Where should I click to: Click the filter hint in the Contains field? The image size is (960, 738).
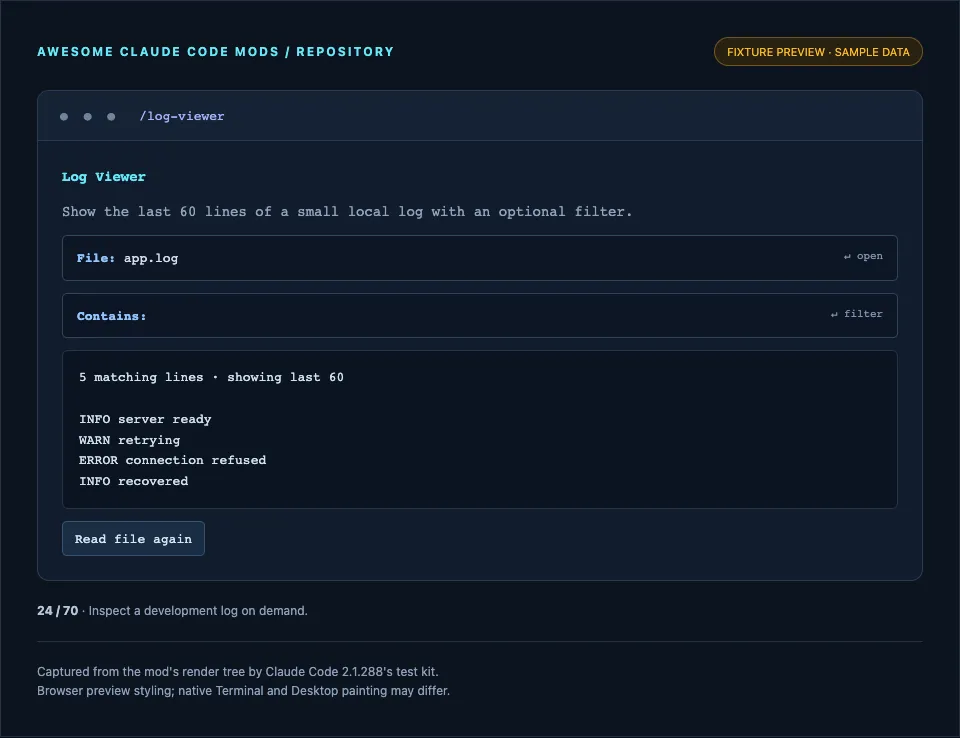[856, 314]
